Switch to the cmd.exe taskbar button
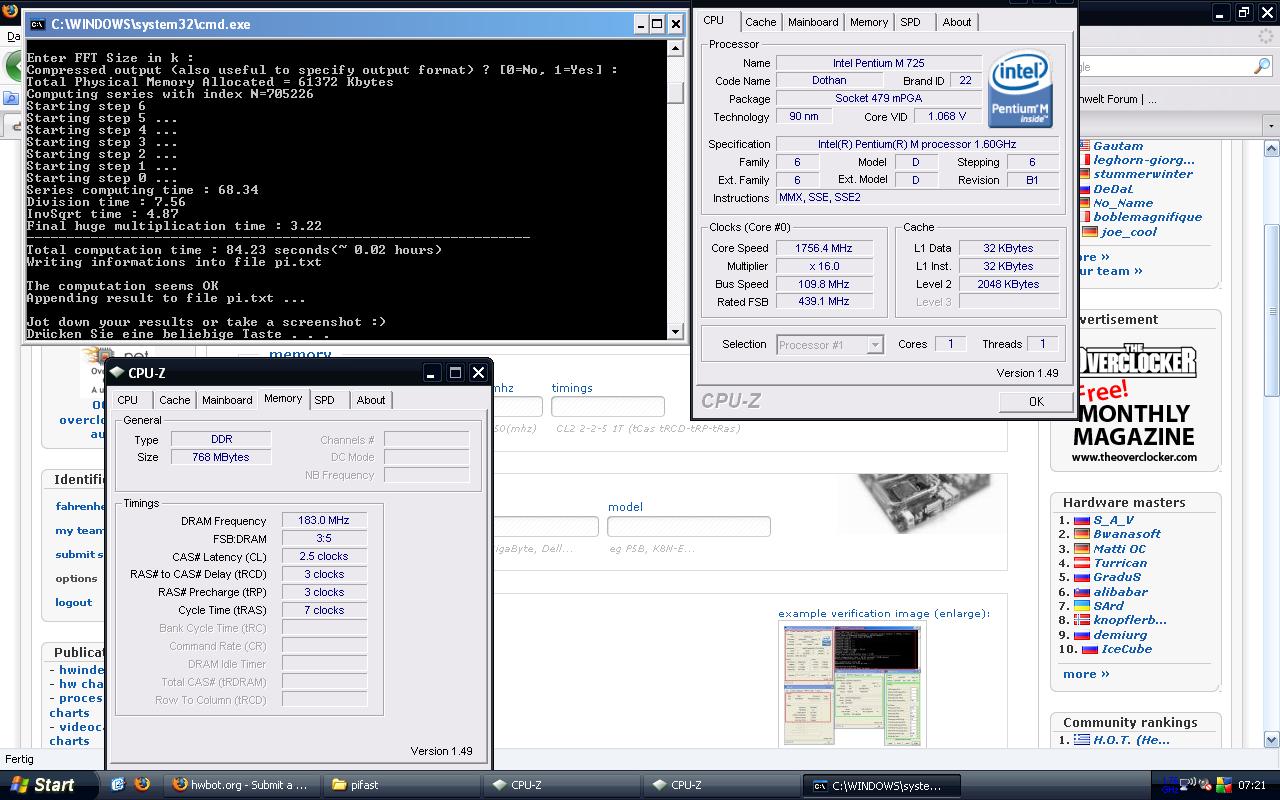The height and width of the screenshot is (800, 1280). [883, 785]
